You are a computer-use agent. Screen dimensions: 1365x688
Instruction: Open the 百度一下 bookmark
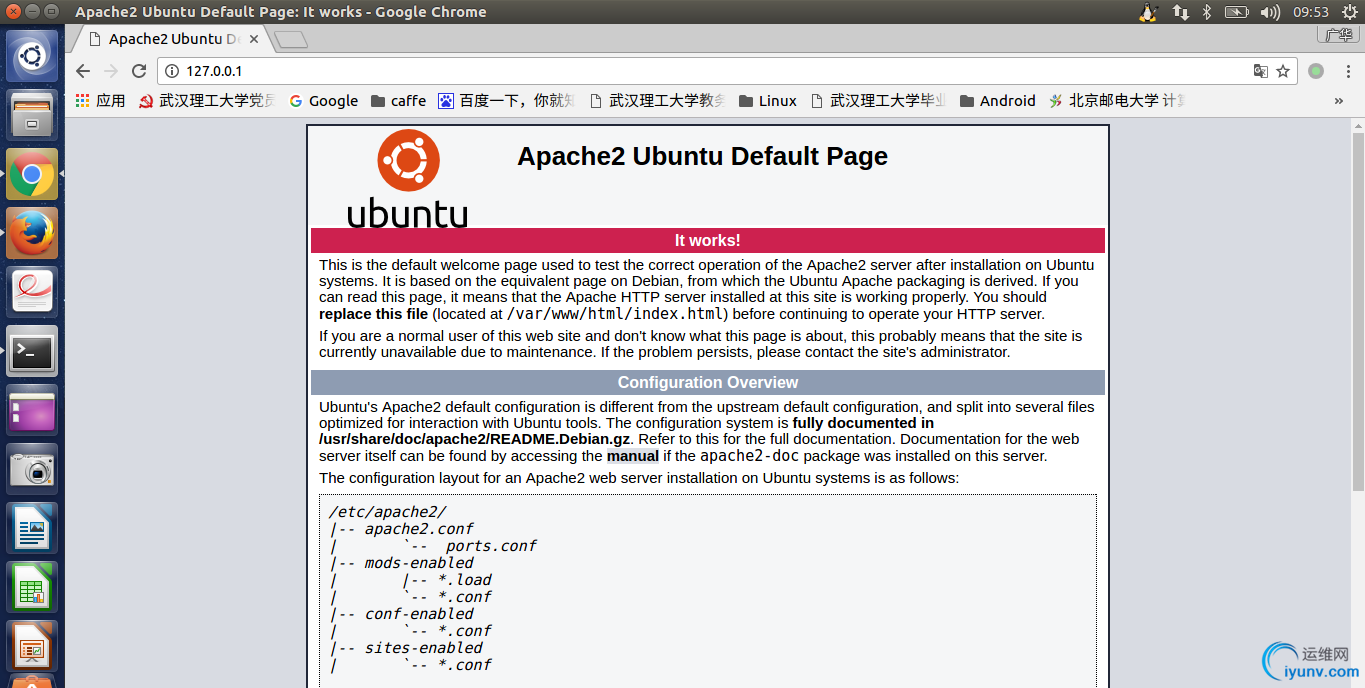pos(507,101)
